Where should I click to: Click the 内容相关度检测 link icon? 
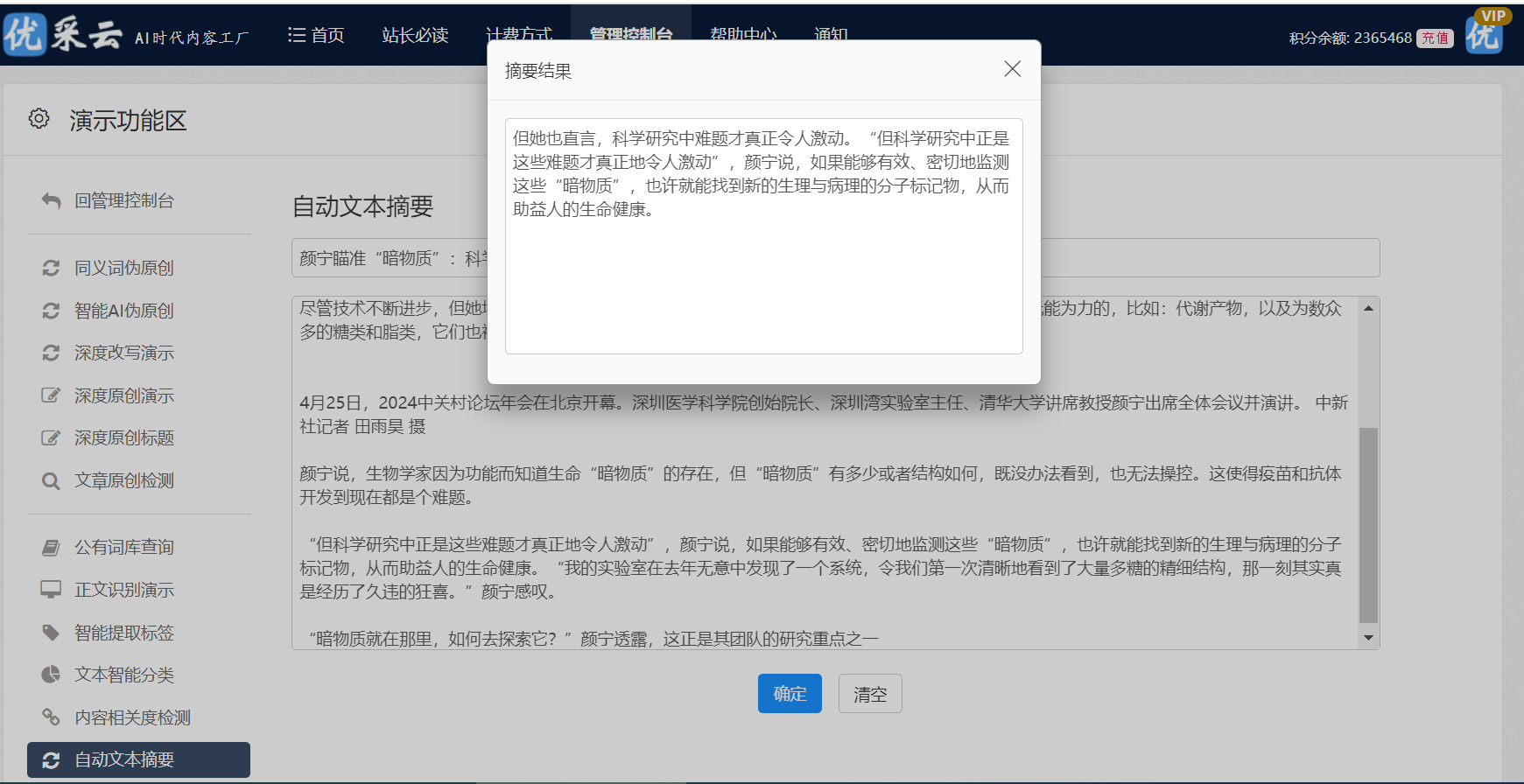click(51, 717)
